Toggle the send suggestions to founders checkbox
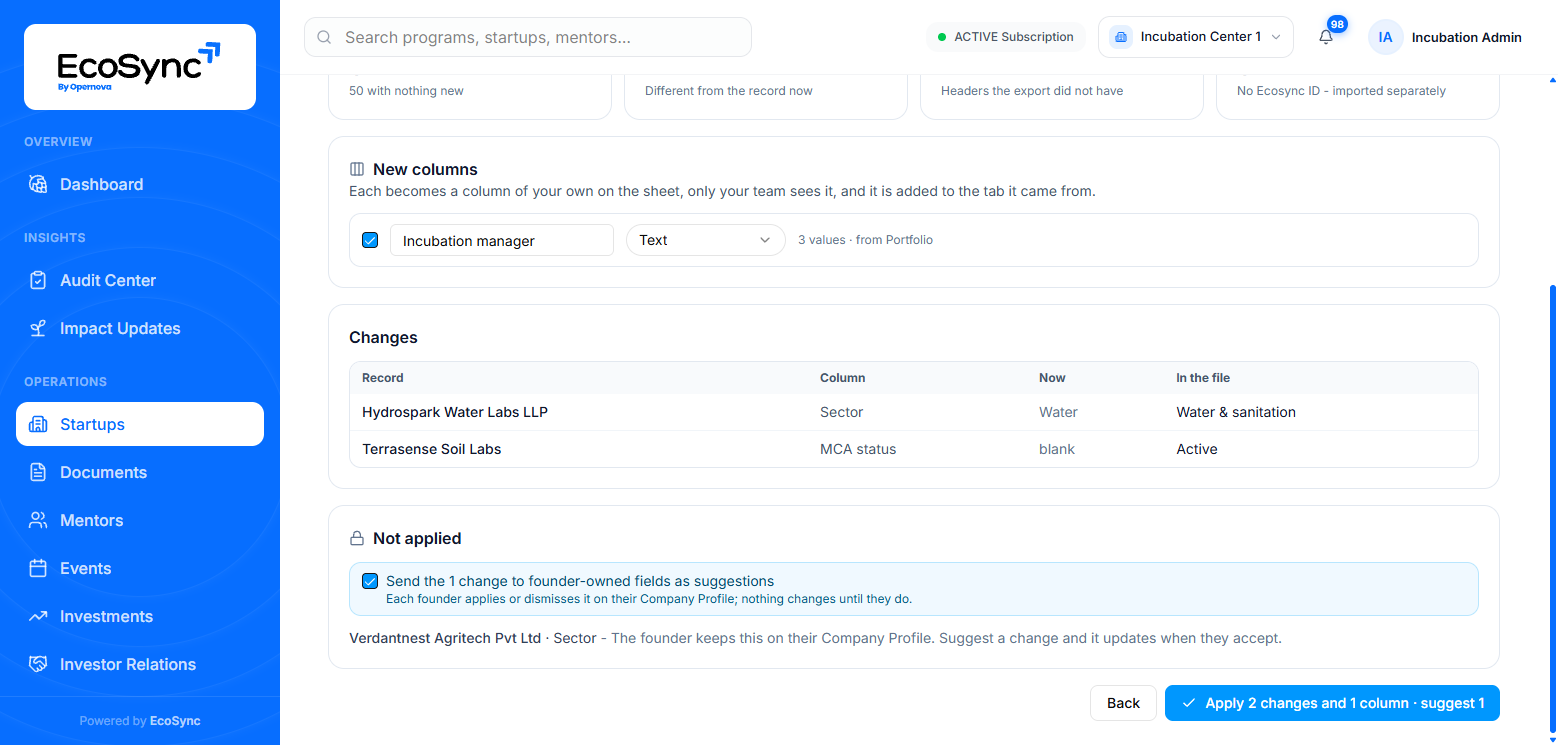The width and height of the screenshot is (1558, 745). click(x=370, y=581)
